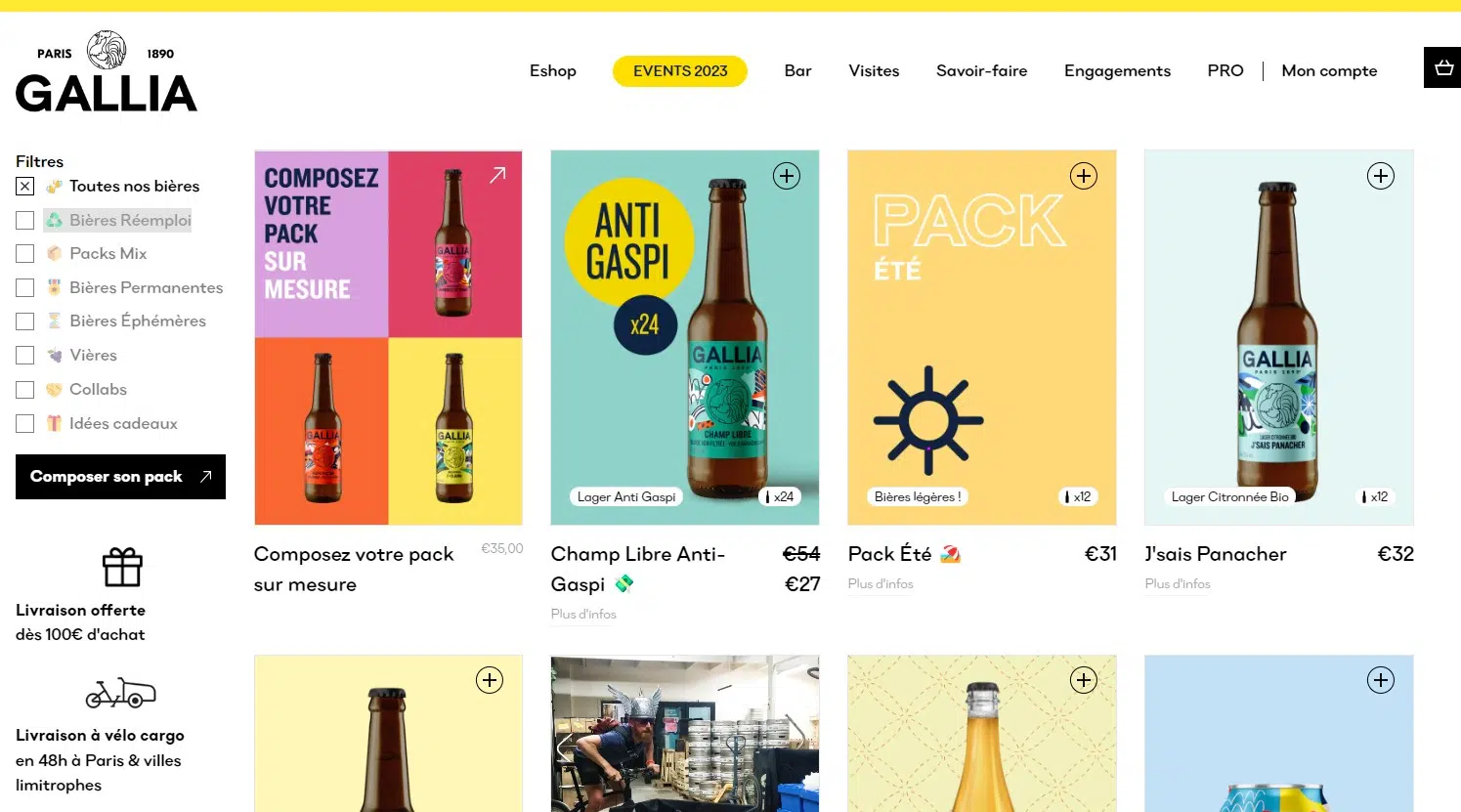Enable the Bières Réemploi filter checkbox
Screen dimensions: 1461x812
click(x=25, y=220)
